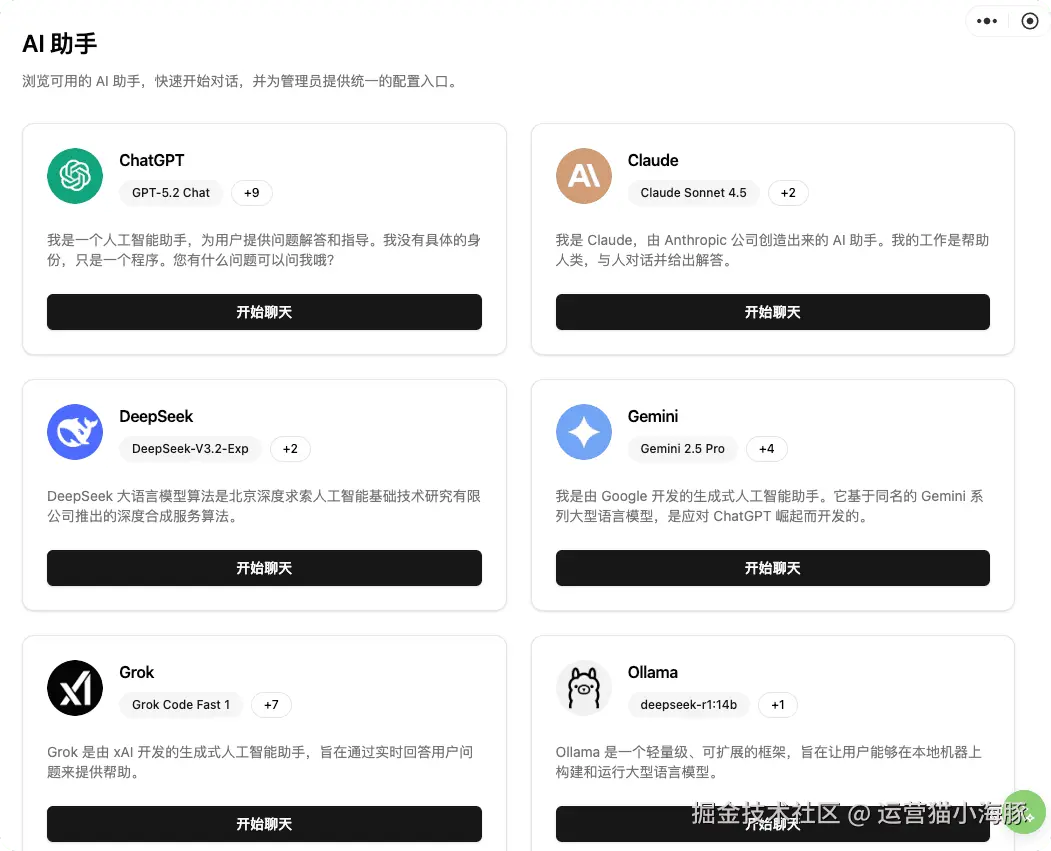Start chat with Grok
The height and width of the screenshot is (851, 1051).
[x=264, y=824]
